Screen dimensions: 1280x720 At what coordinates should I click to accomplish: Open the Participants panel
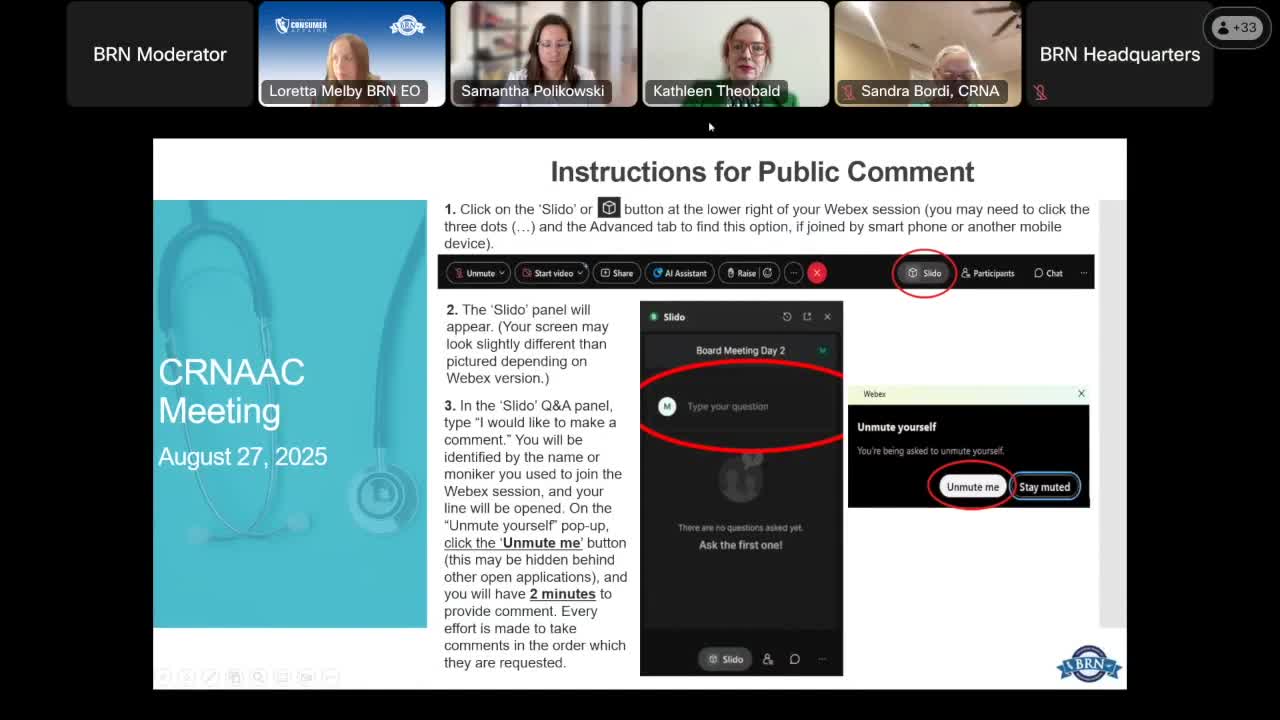(987, 273)
